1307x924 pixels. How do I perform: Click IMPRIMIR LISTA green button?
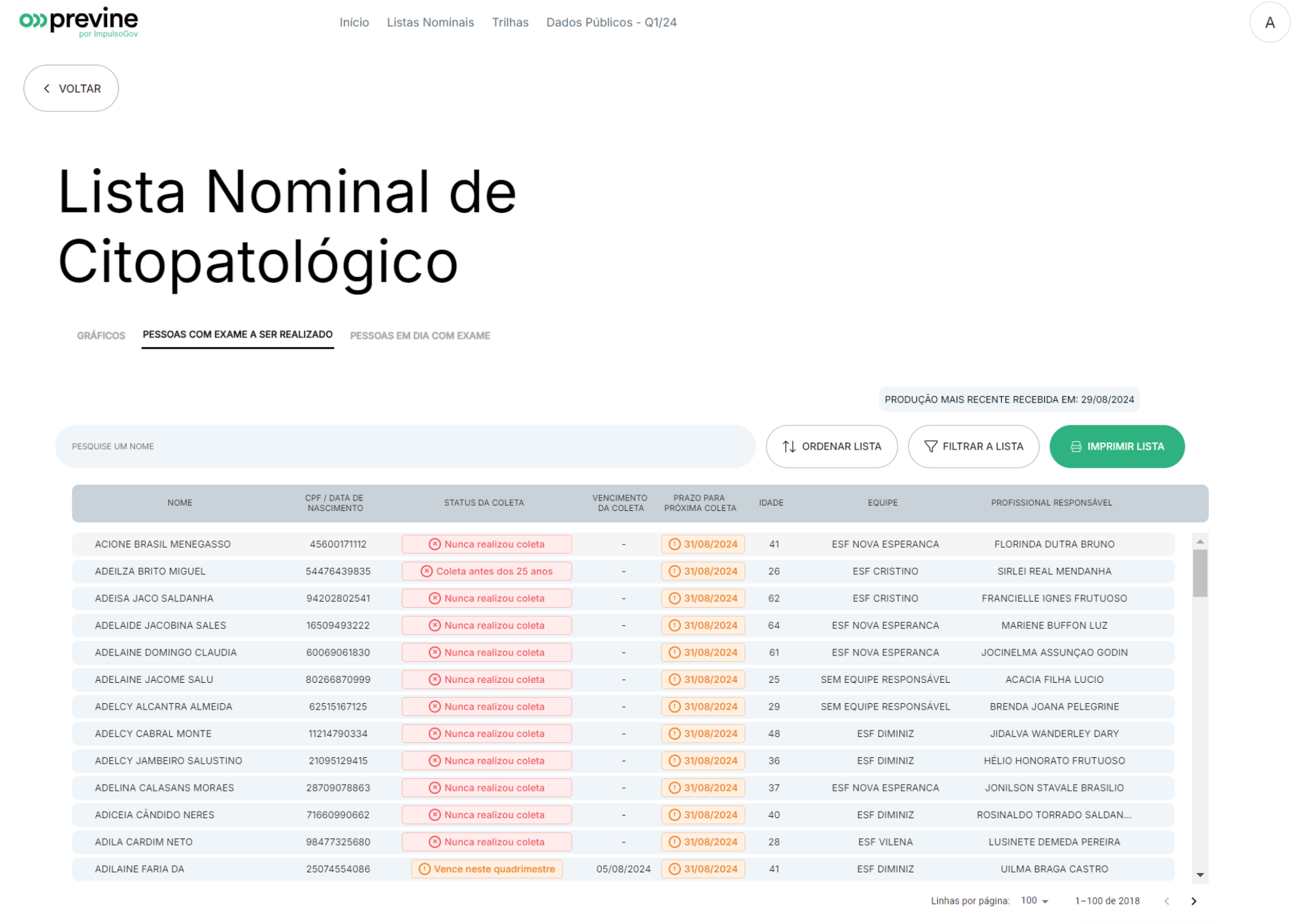(x=1118, y=445)
